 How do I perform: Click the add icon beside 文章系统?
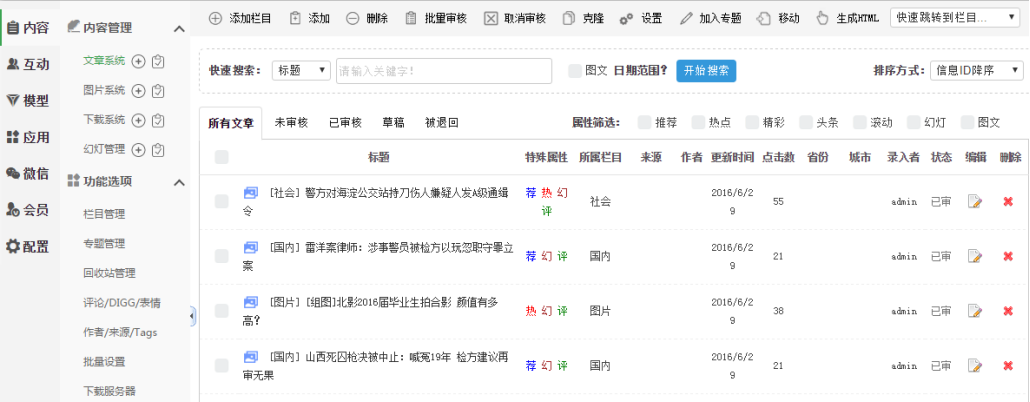139,62
